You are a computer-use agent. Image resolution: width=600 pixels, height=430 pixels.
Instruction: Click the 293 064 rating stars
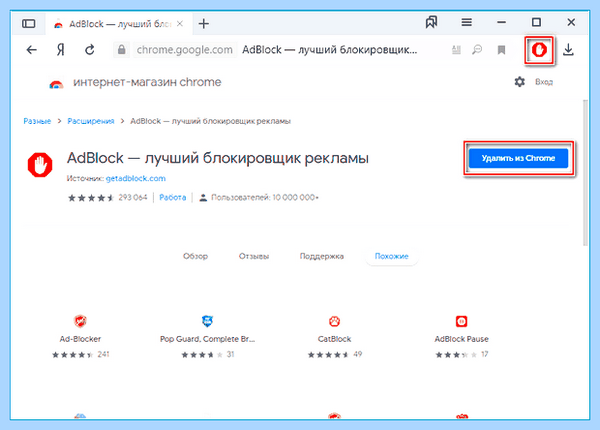point(91,198)
